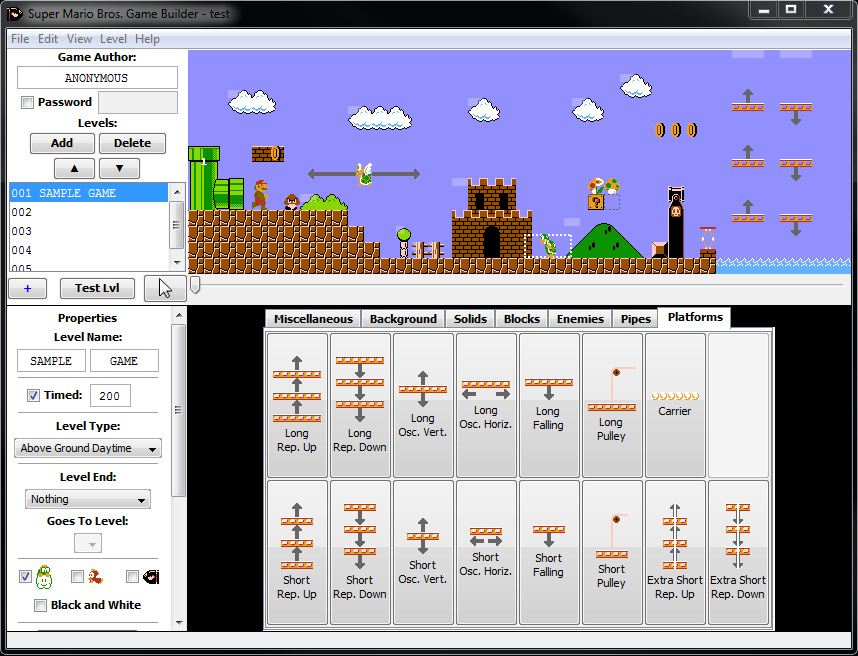Select the Long Pulley platform
Viewport: 858px width, 656px height.
click(612, 405)
